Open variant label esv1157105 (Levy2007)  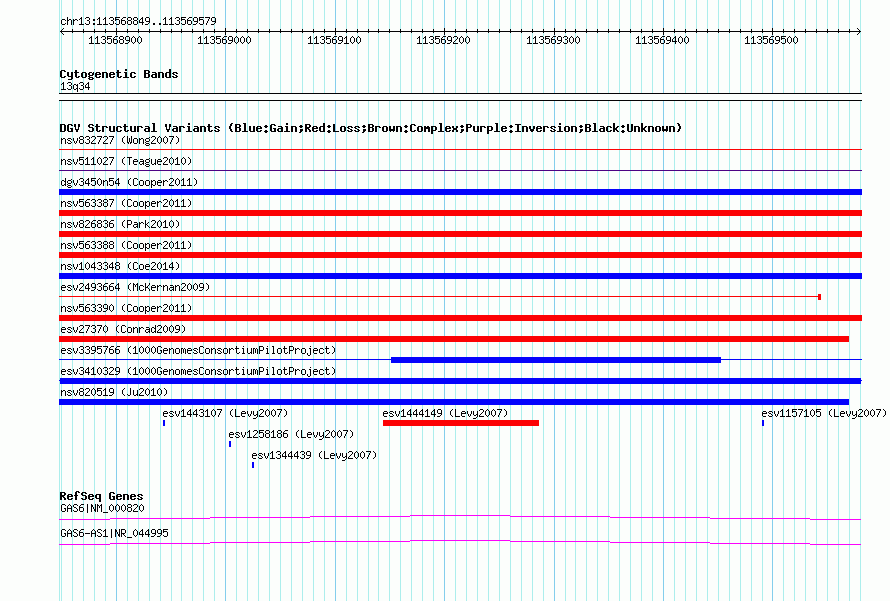(824, 413)
